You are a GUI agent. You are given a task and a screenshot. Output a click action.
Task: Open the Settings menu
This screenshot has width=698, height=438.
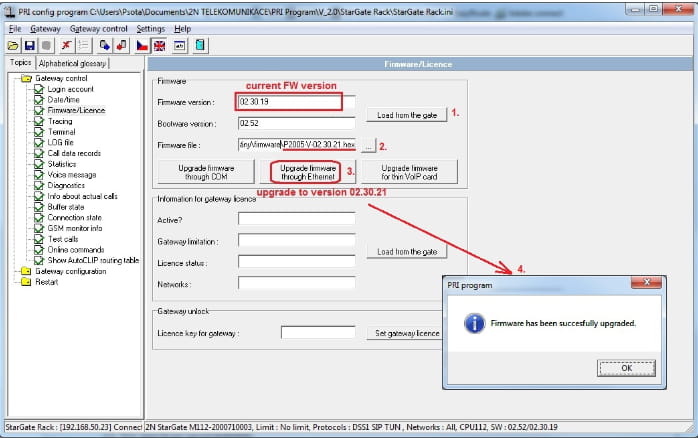click(x=150, y=29)
